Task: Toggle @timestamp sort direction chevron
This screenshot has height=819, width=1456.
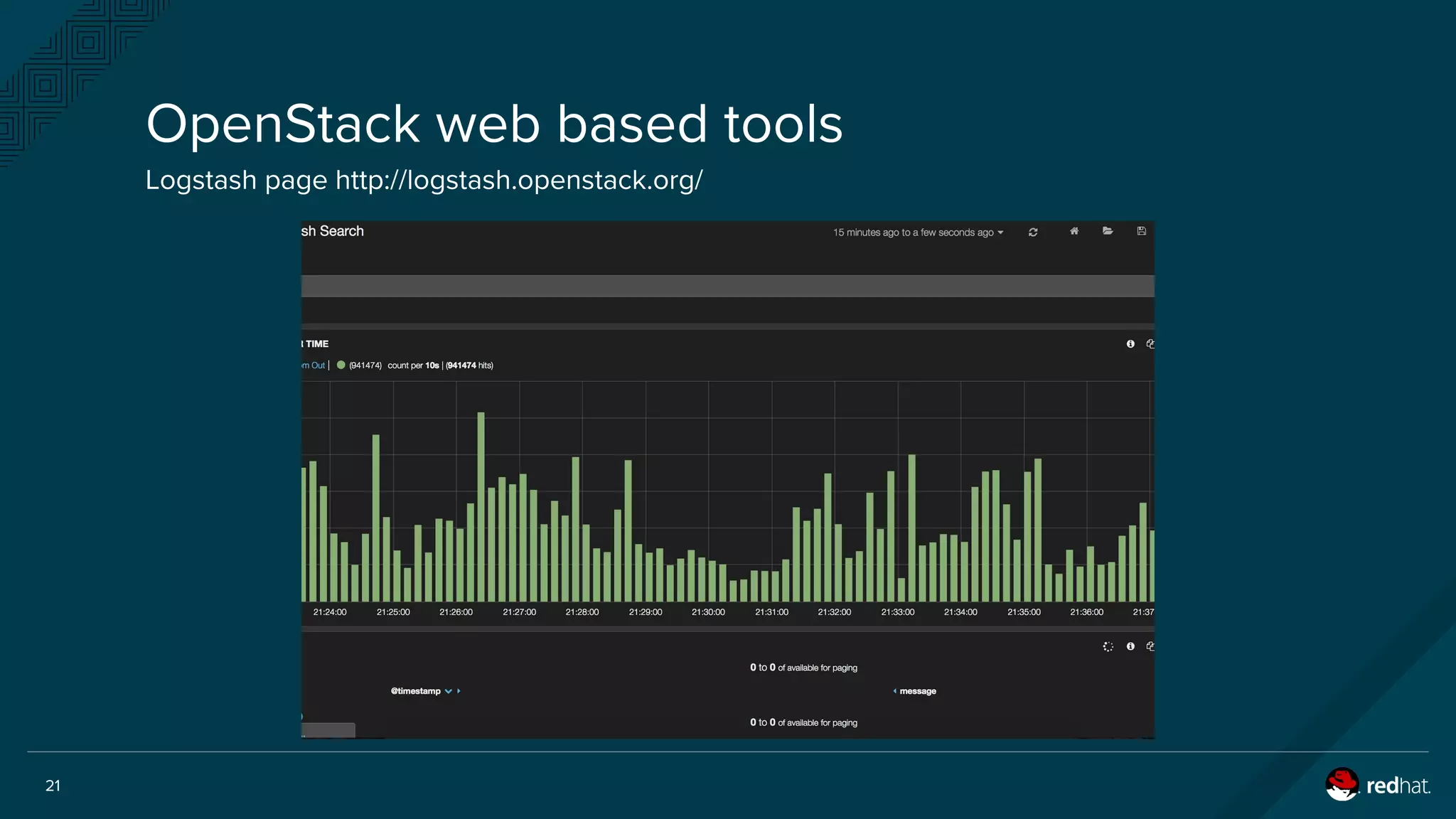Action: 449,691
